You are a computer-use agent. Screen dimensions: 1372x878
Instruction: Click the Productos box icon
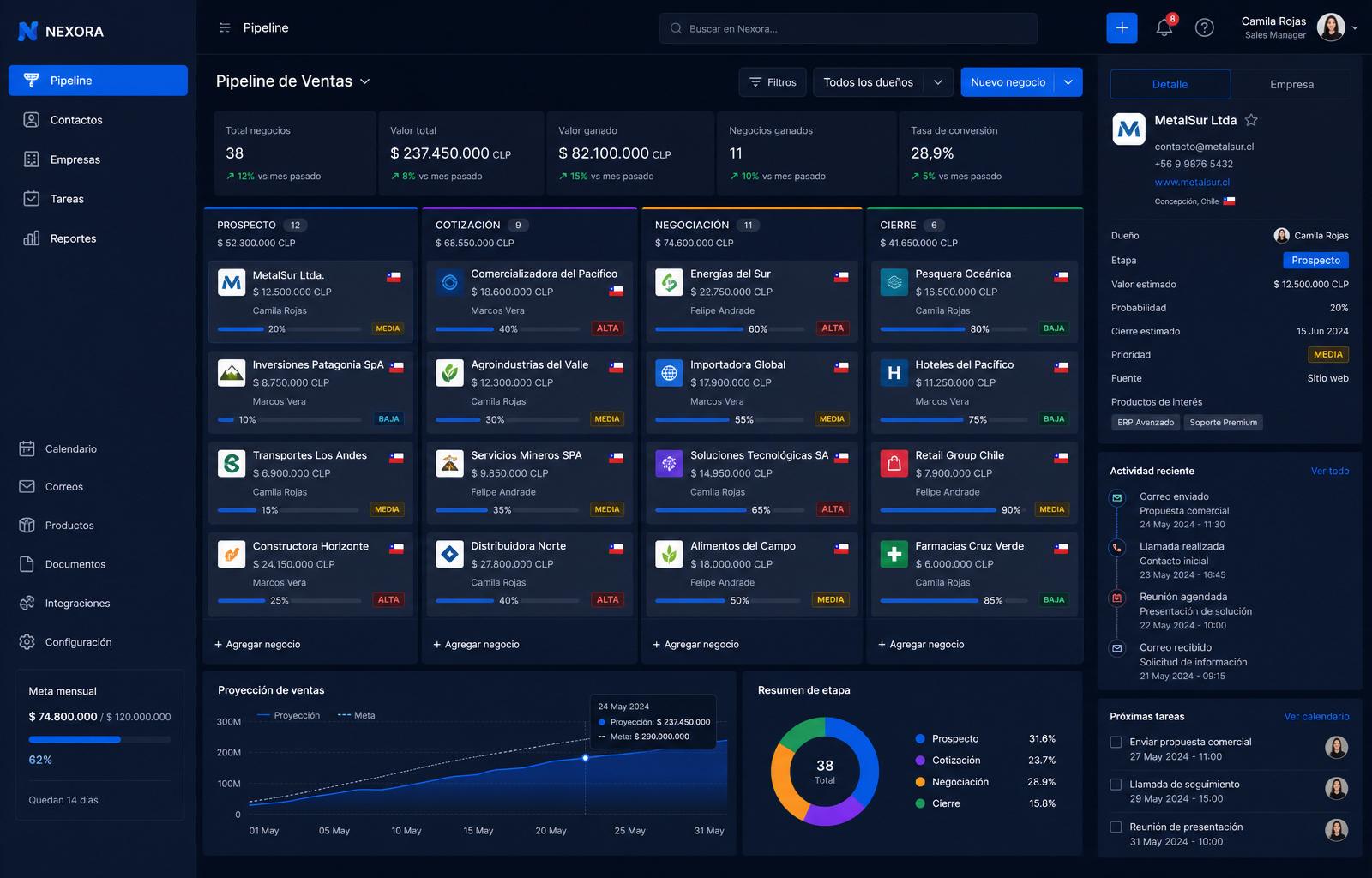tap(27, 525)
